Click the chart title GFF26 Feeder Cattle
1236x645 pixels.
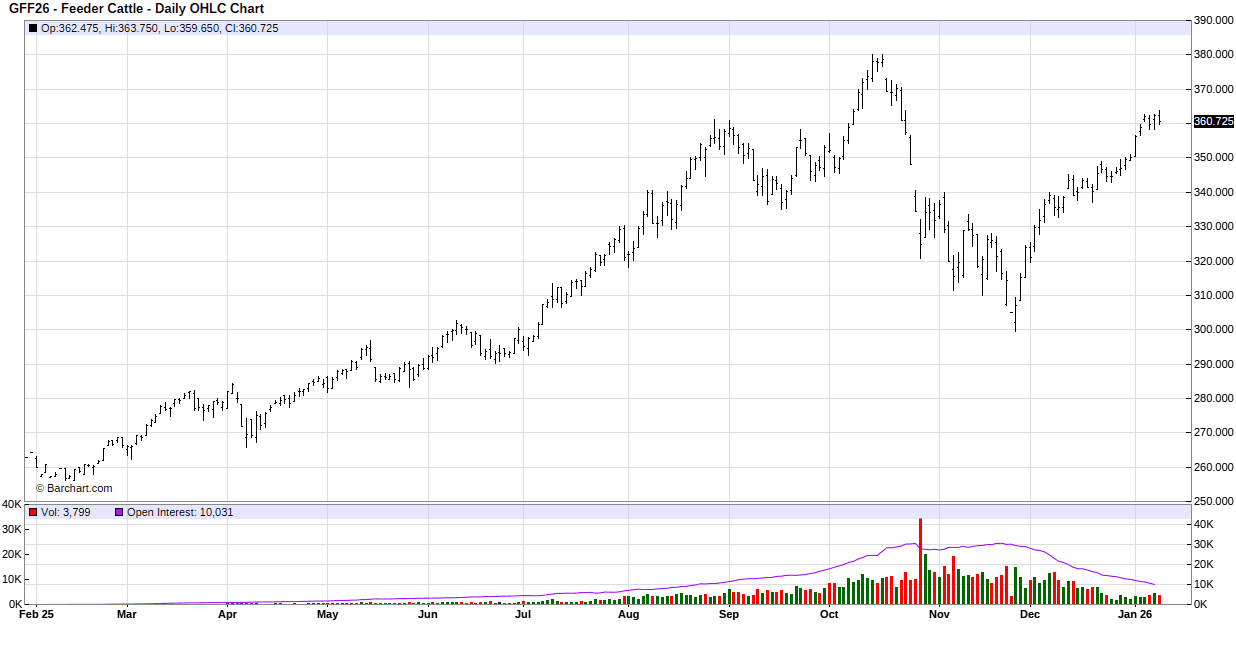click(136, 8)
